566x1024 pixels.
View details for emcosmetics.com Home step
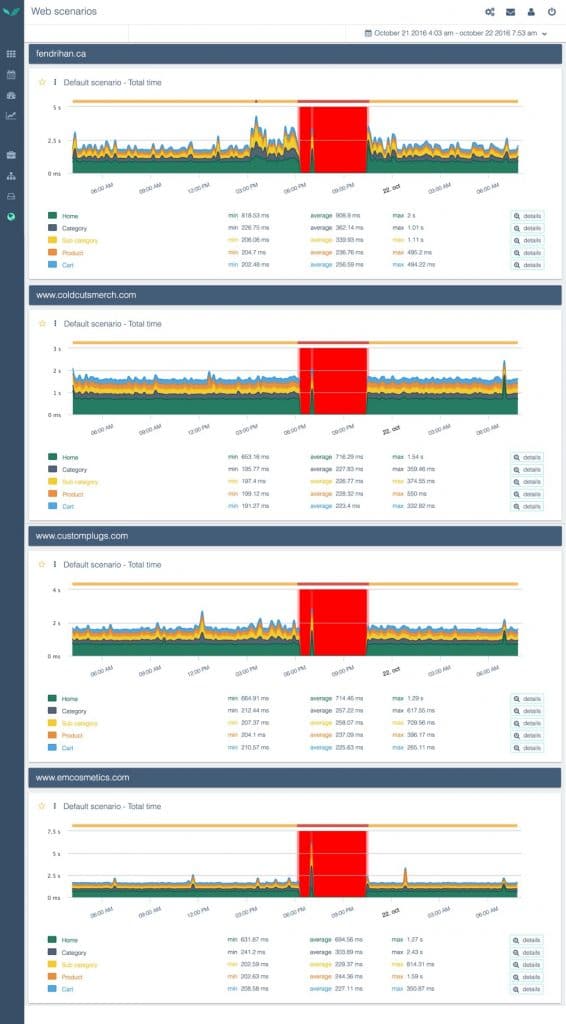pos(527,940)
